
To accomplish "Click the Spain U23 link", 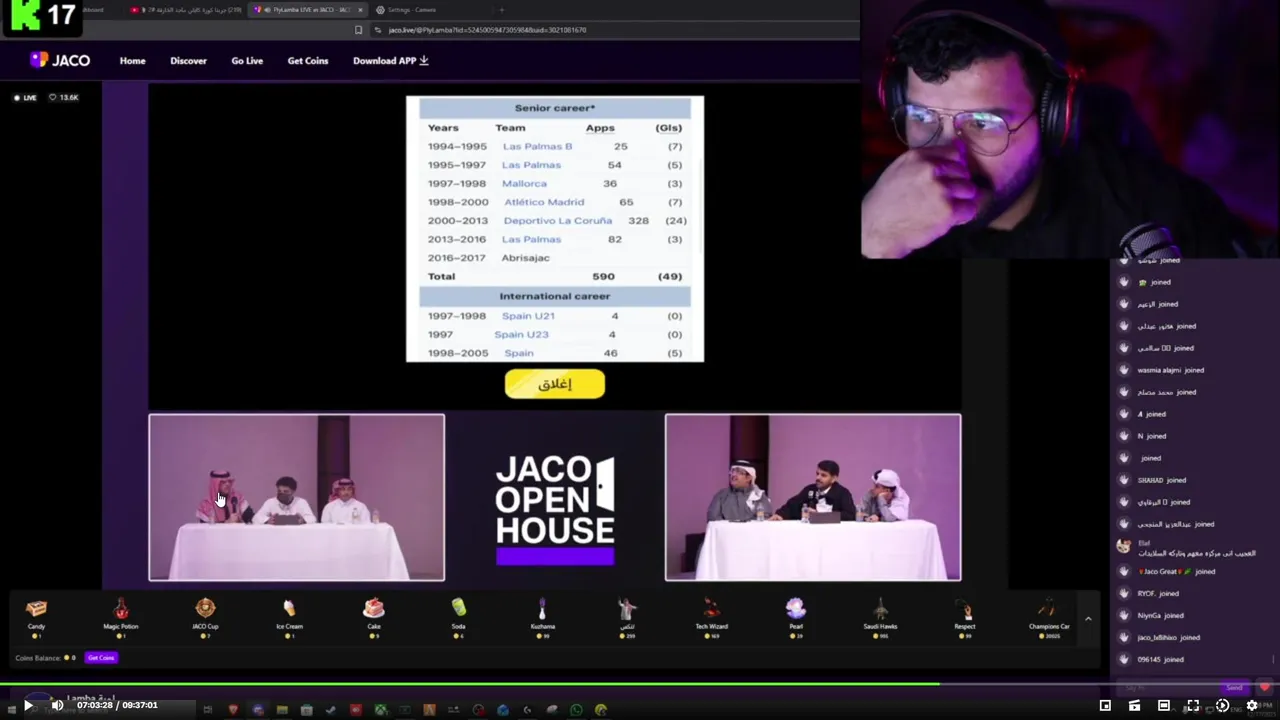I will pyautogui.click(x=521, y=335).
